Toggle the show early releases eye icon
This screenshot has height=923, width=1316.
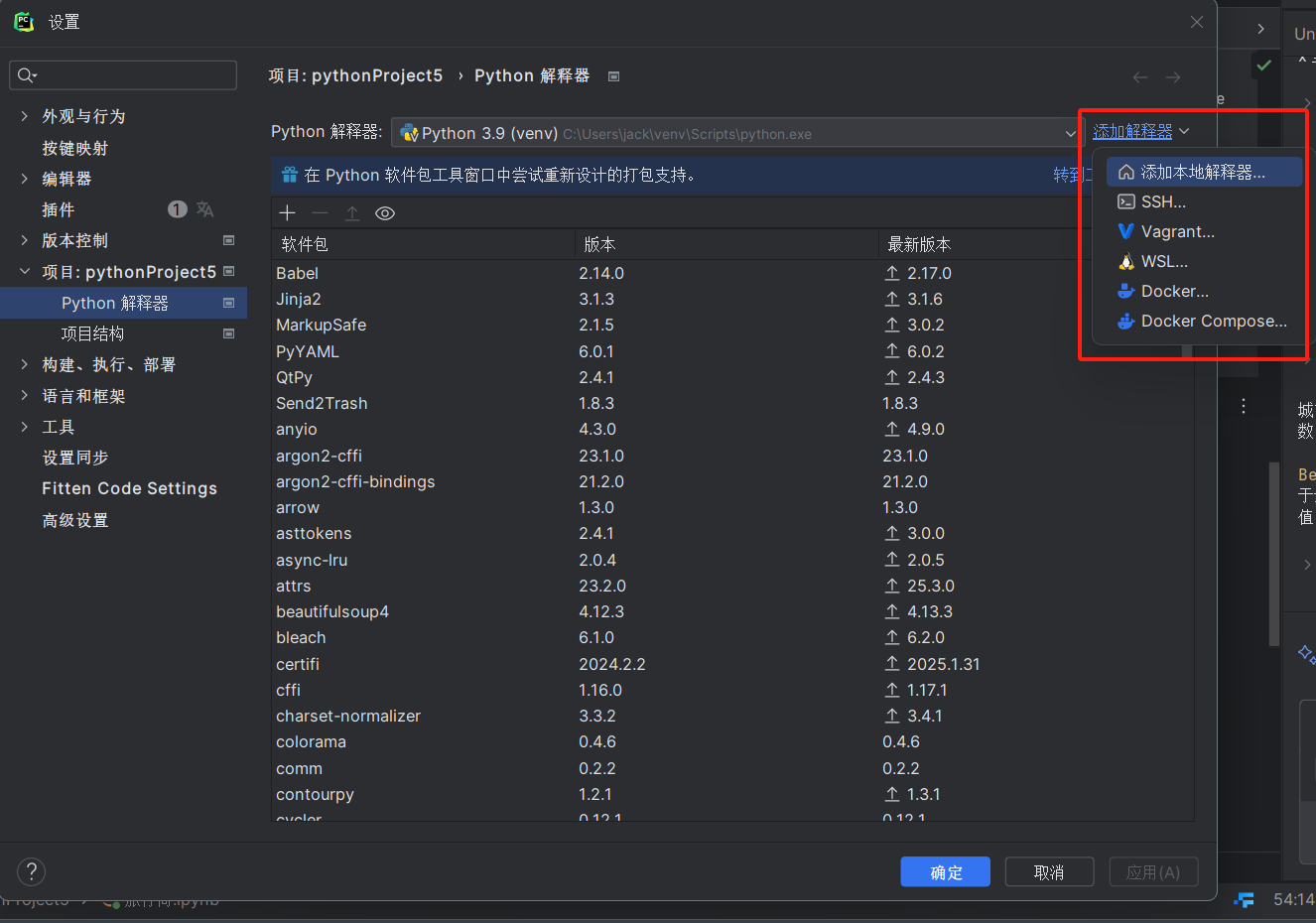click(385, 213)
